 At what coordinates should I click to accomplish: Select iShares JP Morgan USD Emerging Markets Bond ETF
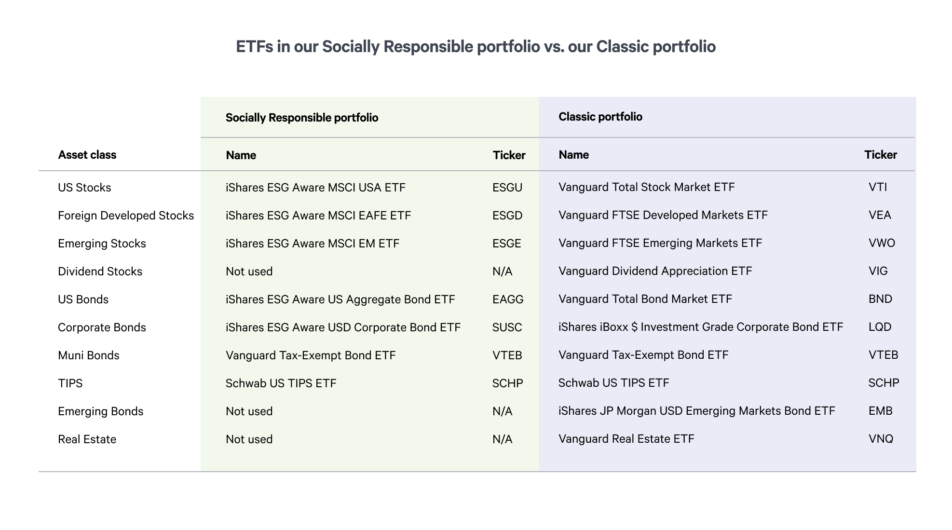[x=697, y=411]
